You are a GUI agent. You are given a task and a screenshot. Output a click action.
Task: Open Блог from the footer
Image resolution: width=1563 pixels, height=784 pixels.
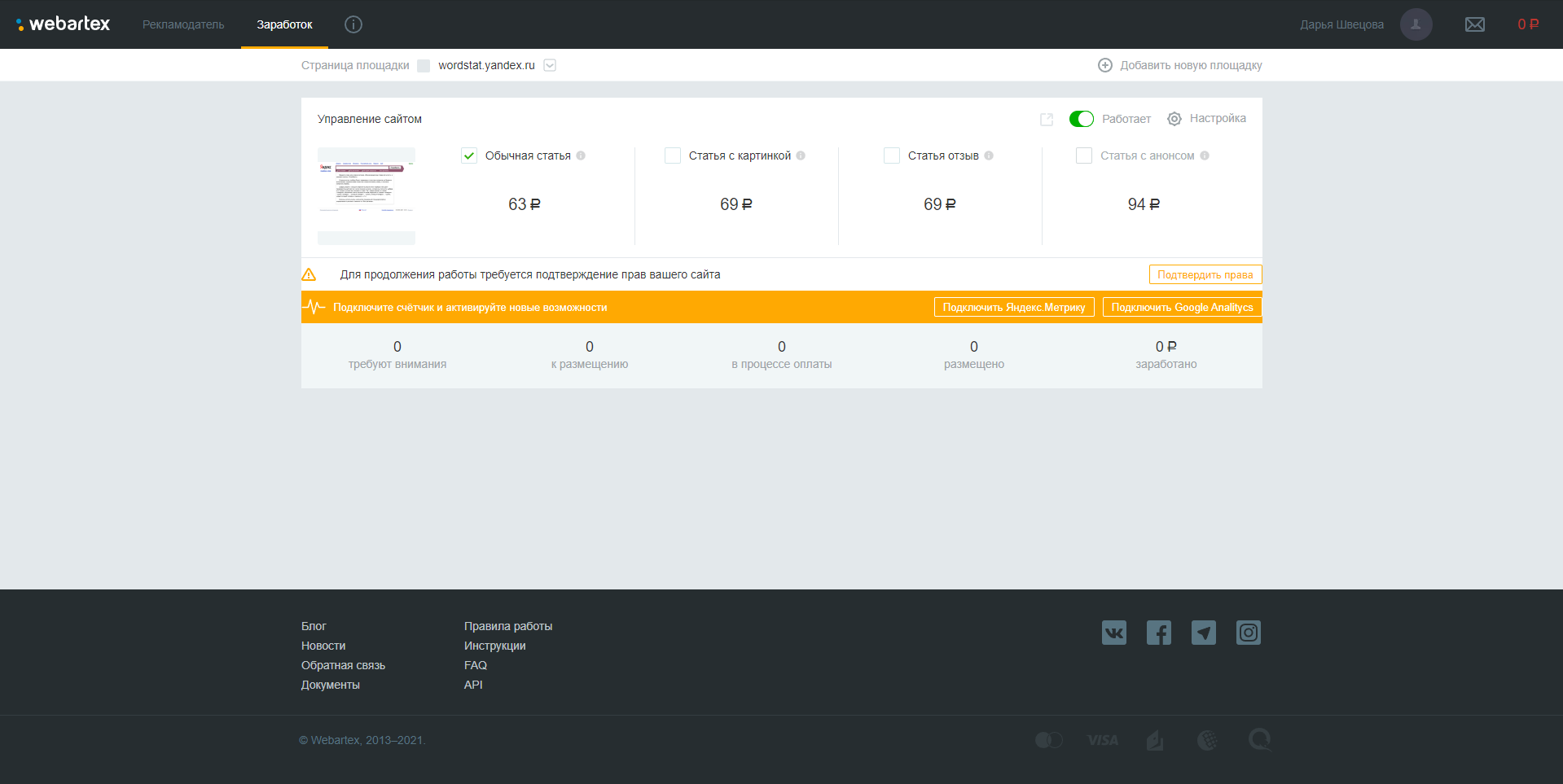[x=314, y=626]
